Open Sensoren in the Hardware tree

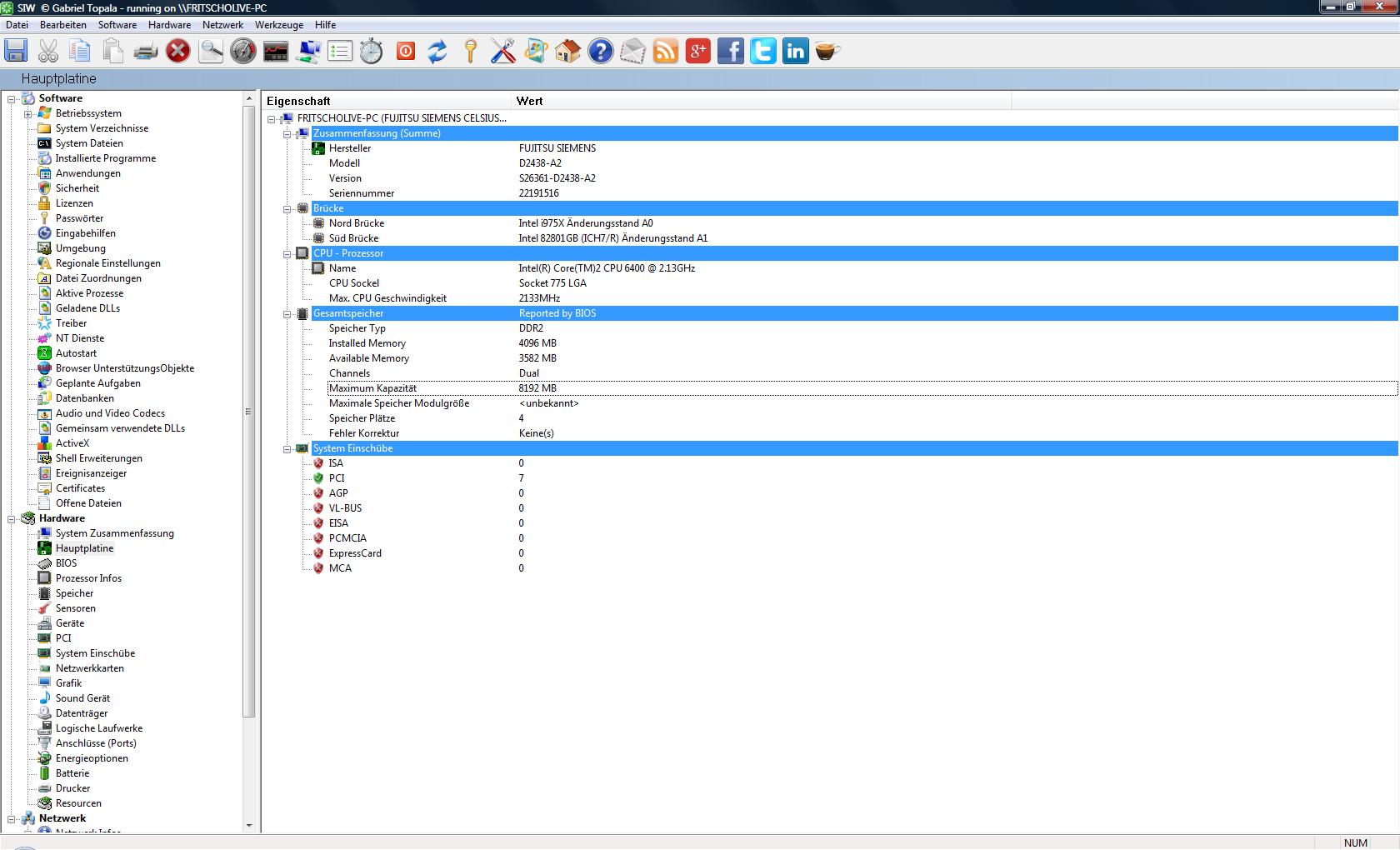(75, 608)
